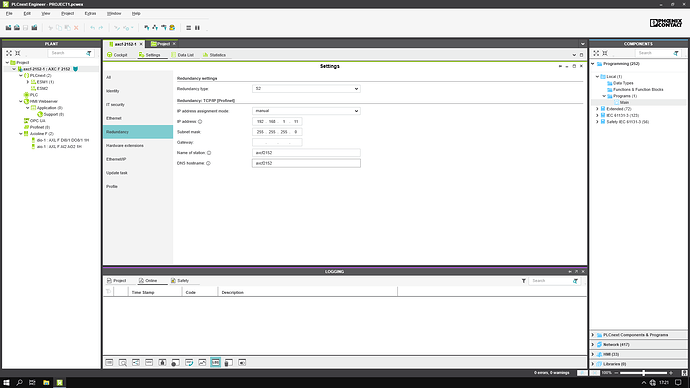Click in the DNS hostname field
This screenshot has height=388, width=690.
point(306,163)
